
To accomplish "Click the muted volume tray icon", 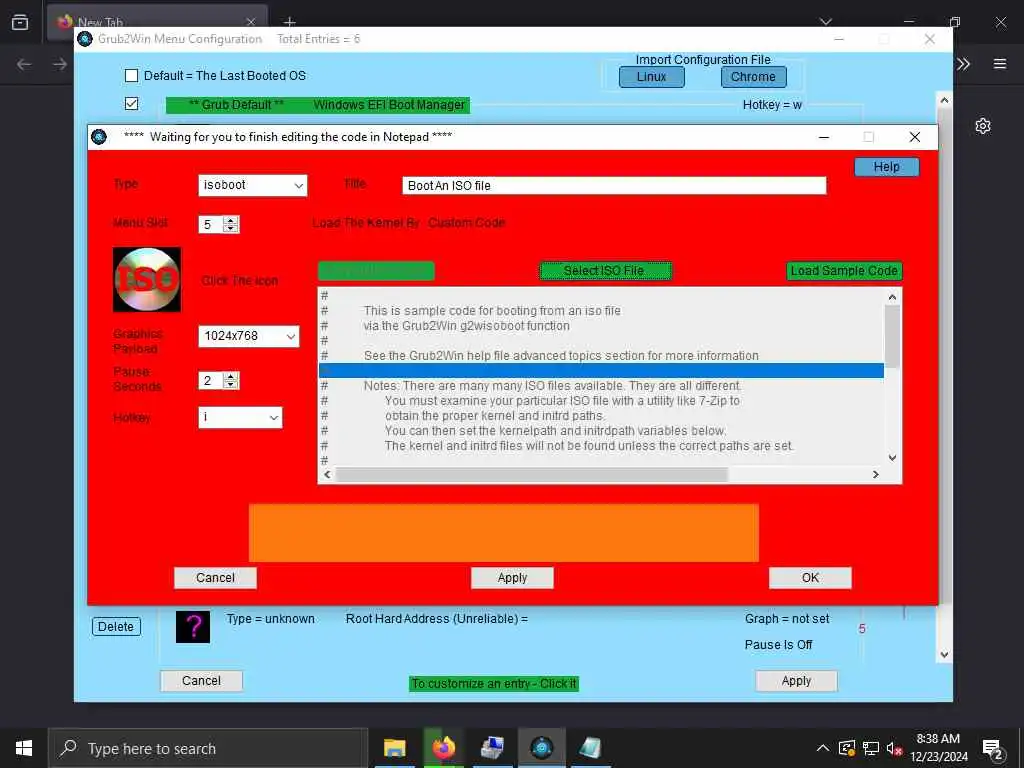I will [894, 748].
